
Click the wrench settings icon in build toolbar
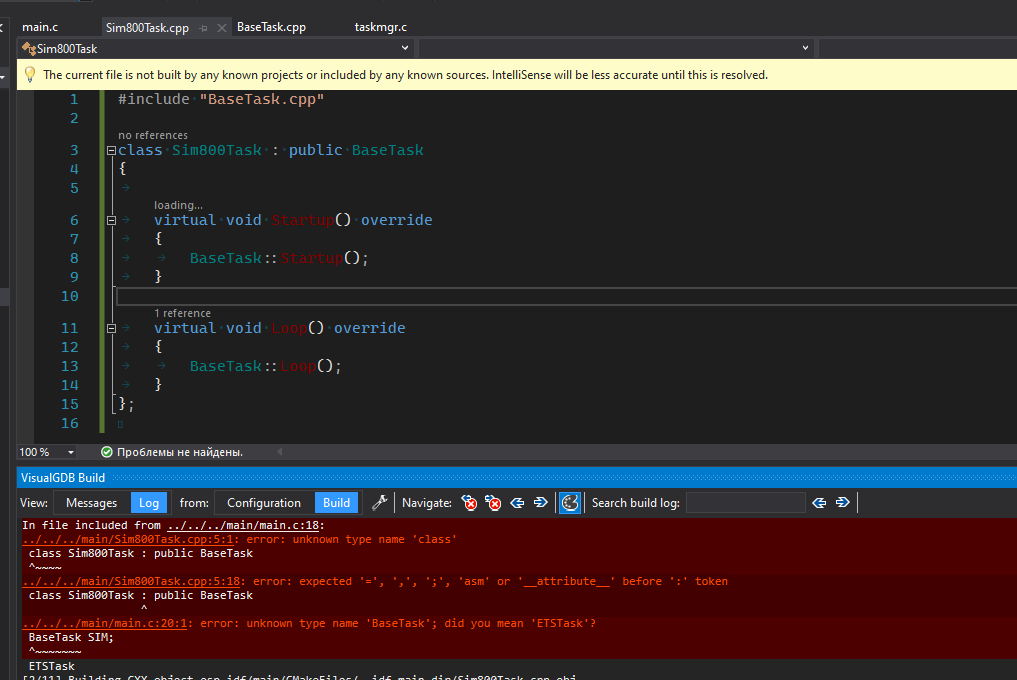(x=379, y=503)
